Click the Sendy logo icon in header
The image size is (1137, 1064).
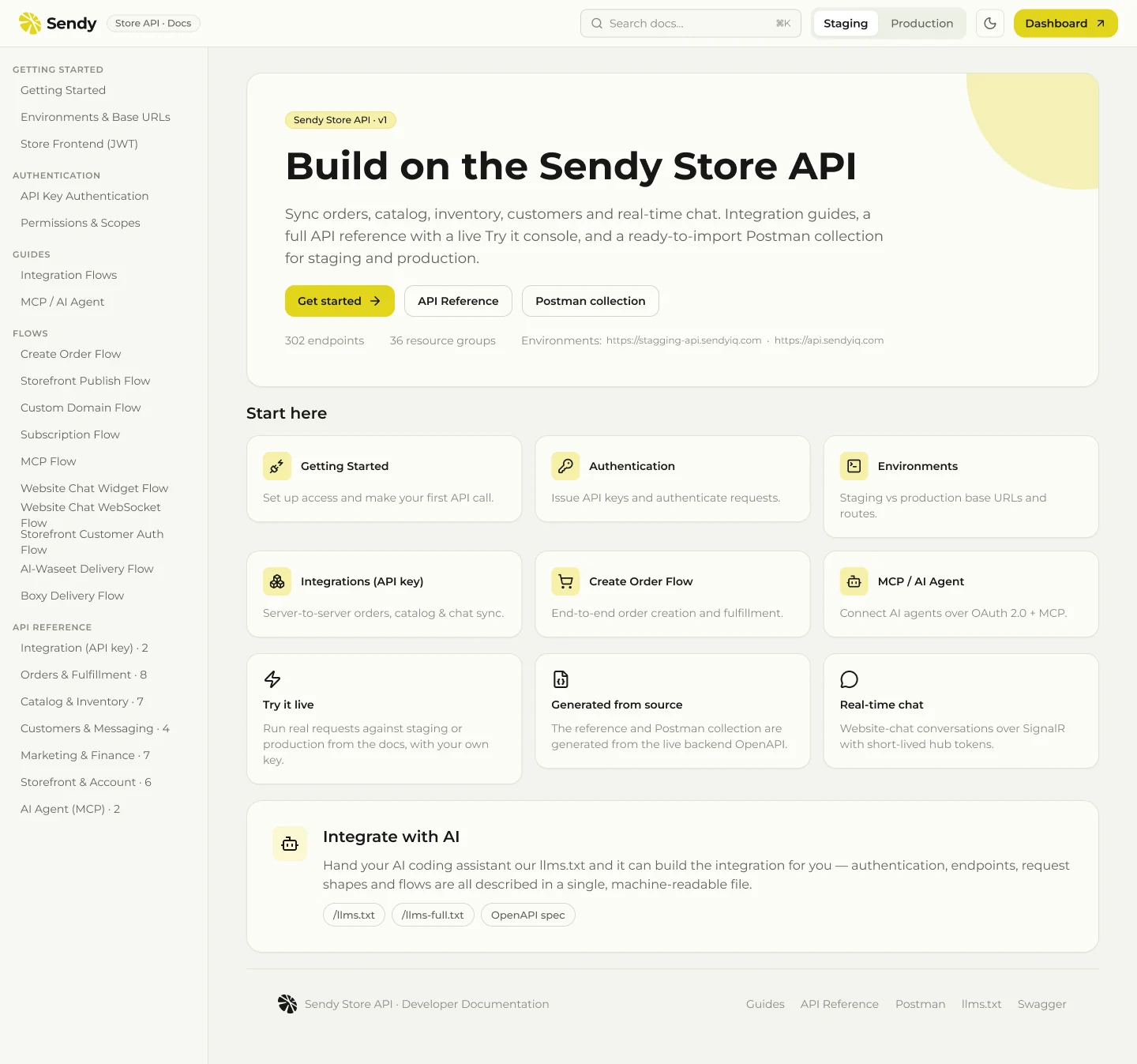pyautogui.click(x=30, y=23)
